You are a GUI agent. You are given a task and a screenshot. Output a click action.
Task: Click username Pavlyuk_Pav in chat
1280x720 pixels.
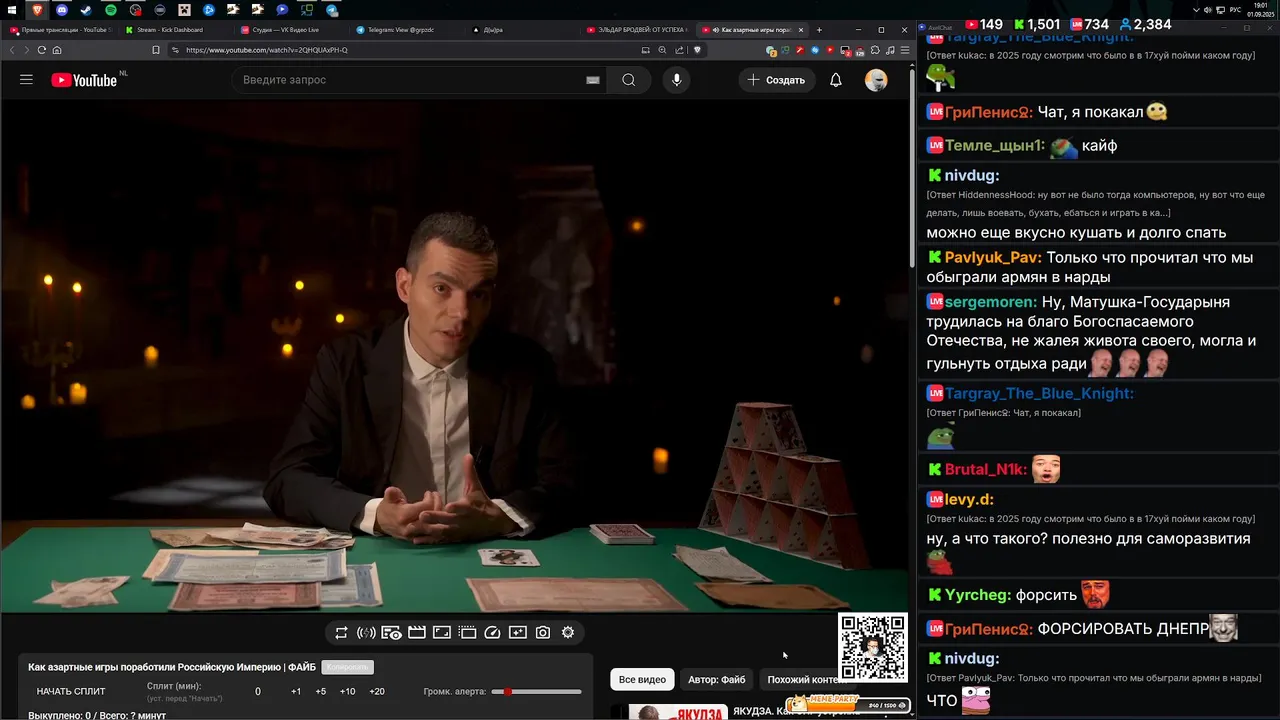(x=993, y=258)
